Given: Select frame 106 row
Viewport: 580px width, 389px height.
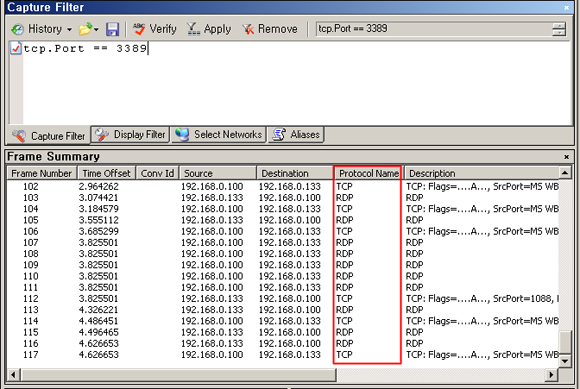Looking at the screenshot, I should tap(283, 231).
